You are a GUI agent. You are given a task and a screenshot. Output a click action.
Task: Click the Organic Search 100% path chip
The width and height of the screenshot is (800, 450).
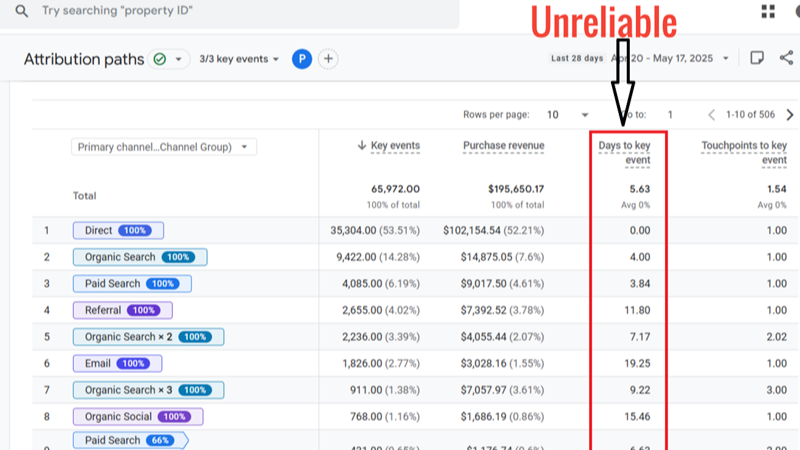click(x=140, y=257)
